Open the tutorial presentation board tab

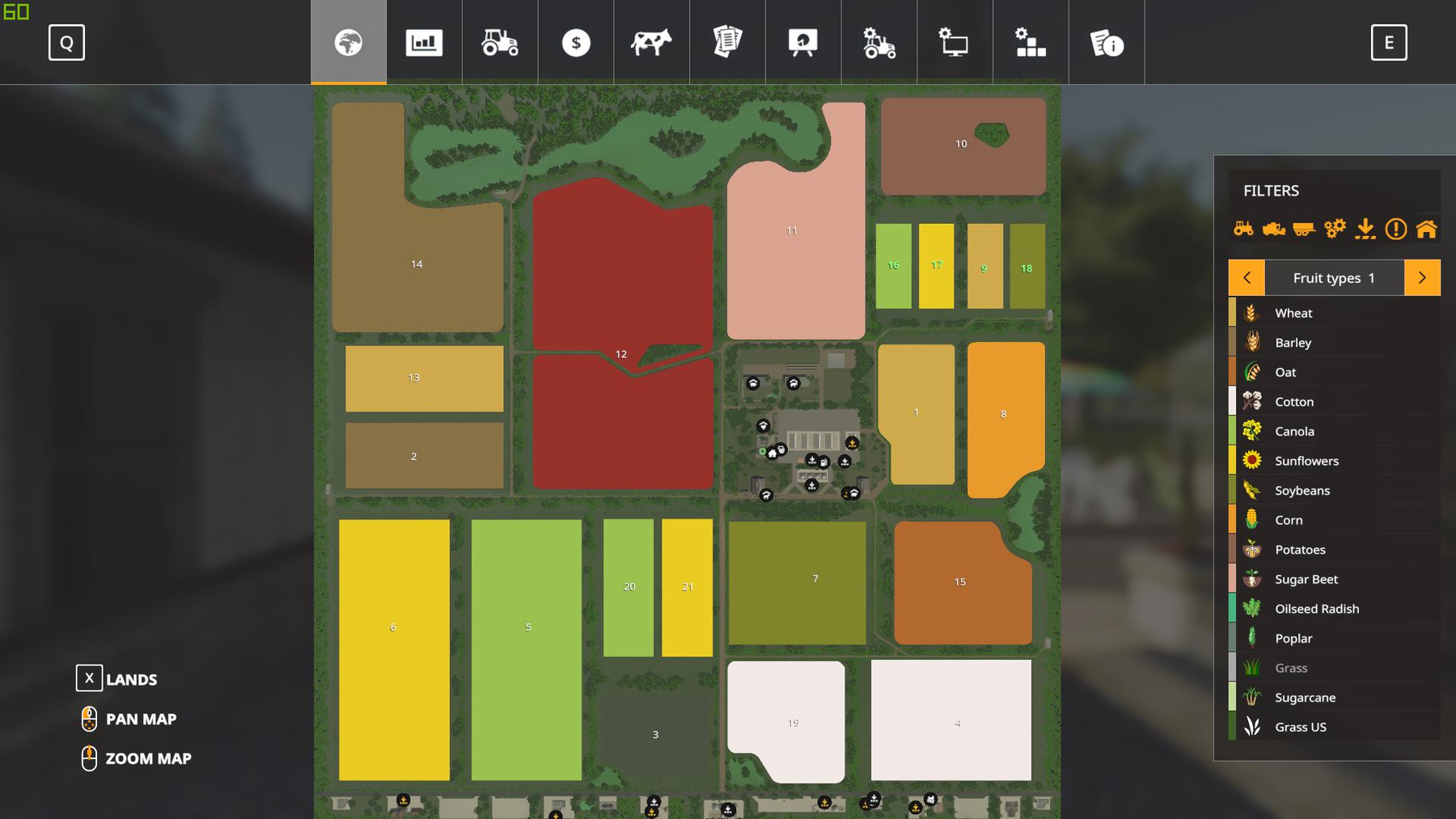(x=803, y=43)
